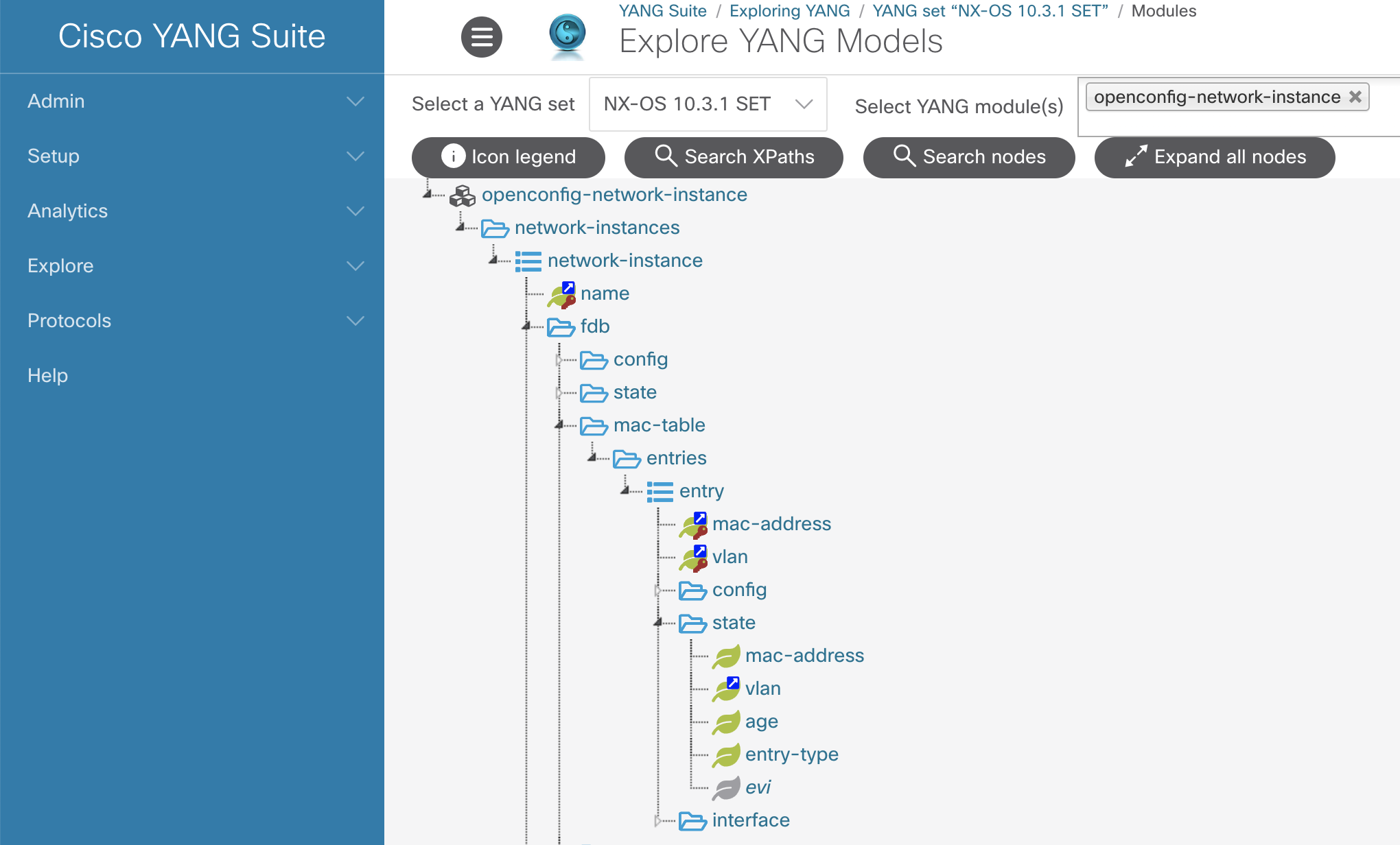Click the fdb folder icon
Image resolution: width=1400 pixels, height=845 pixels.
pos(561,327)
